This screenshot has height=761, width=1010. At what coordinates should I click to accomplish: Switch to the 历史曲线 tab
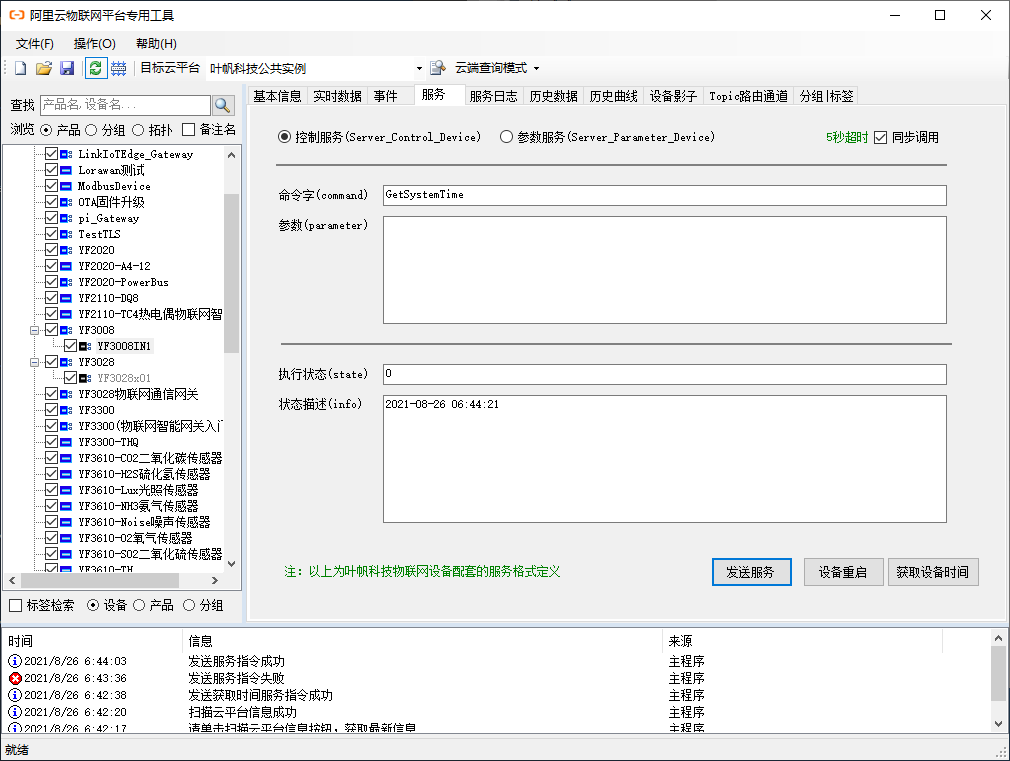click(613, 96)
